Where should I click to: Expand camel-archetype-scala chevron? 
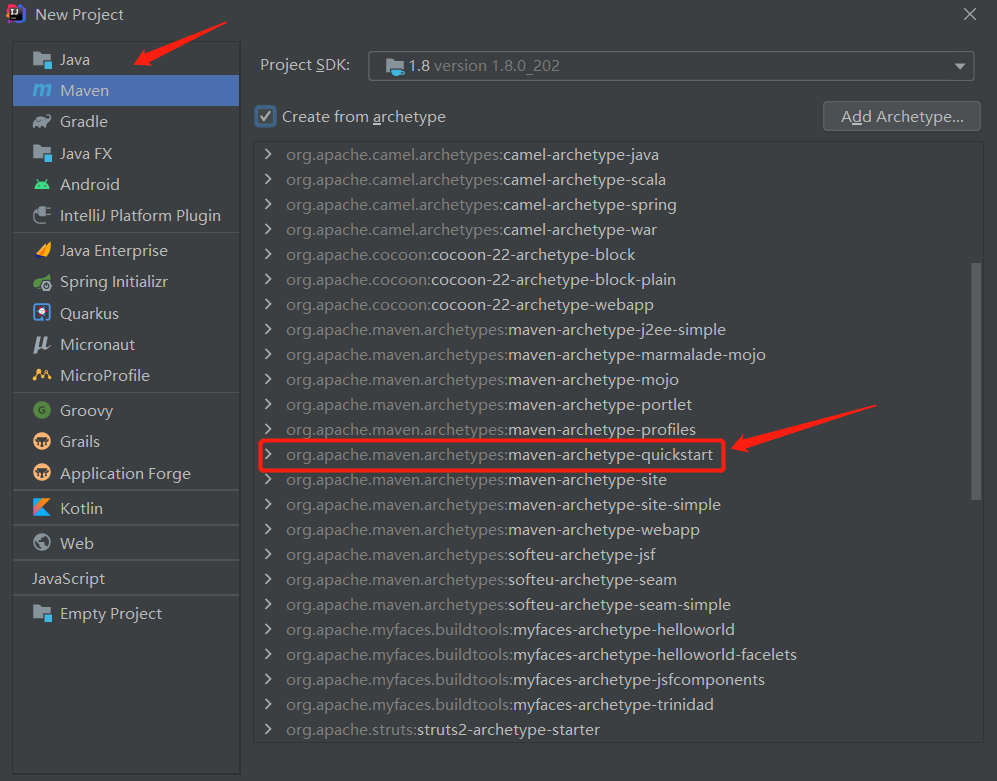point(268,179)
